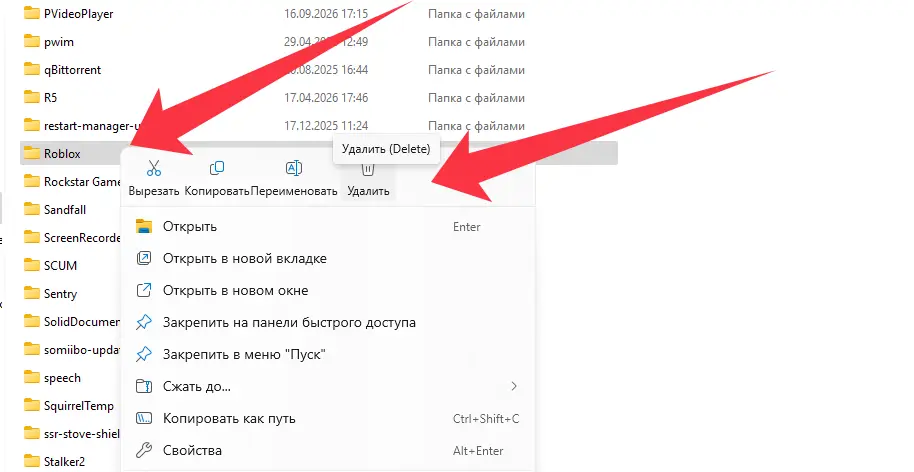Click the Rename (Переименовать) icon
This screenshot has height=472, width=914.
294,168
